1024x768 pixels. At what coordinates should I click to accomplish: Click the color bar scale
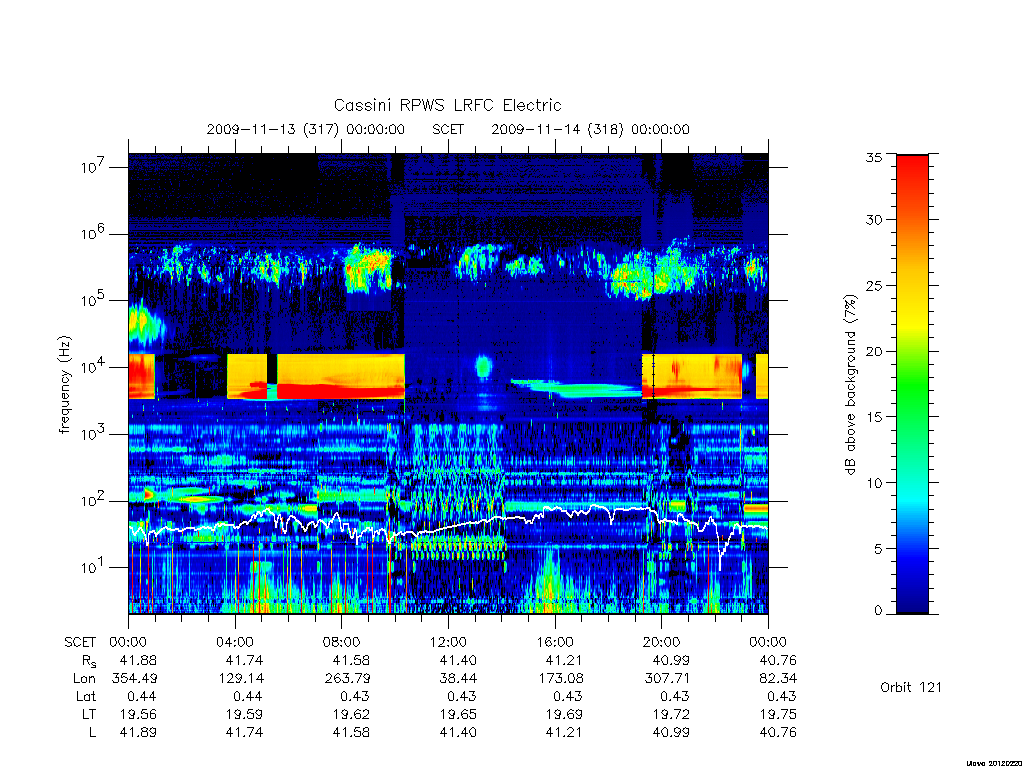click(x=912, y=384)
